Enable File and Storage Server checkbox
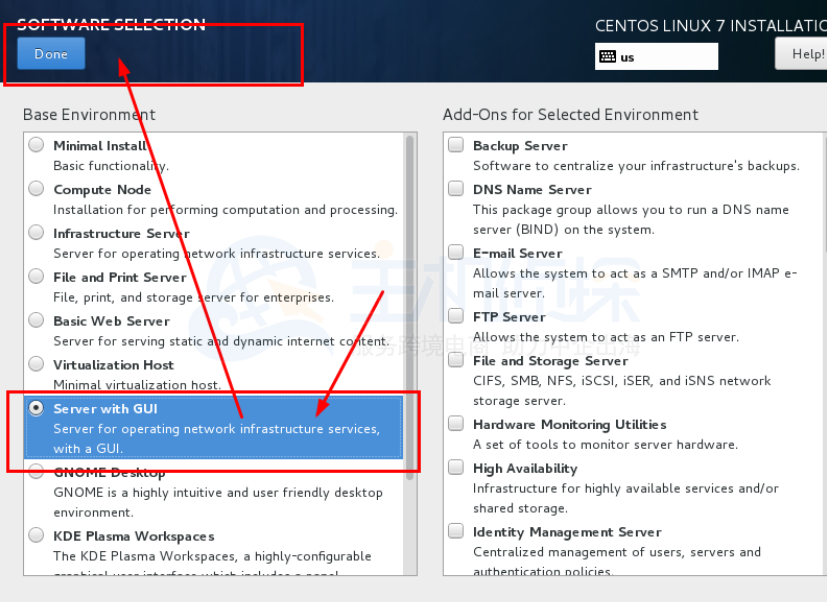The image size is (827, 602). (456, 360)
